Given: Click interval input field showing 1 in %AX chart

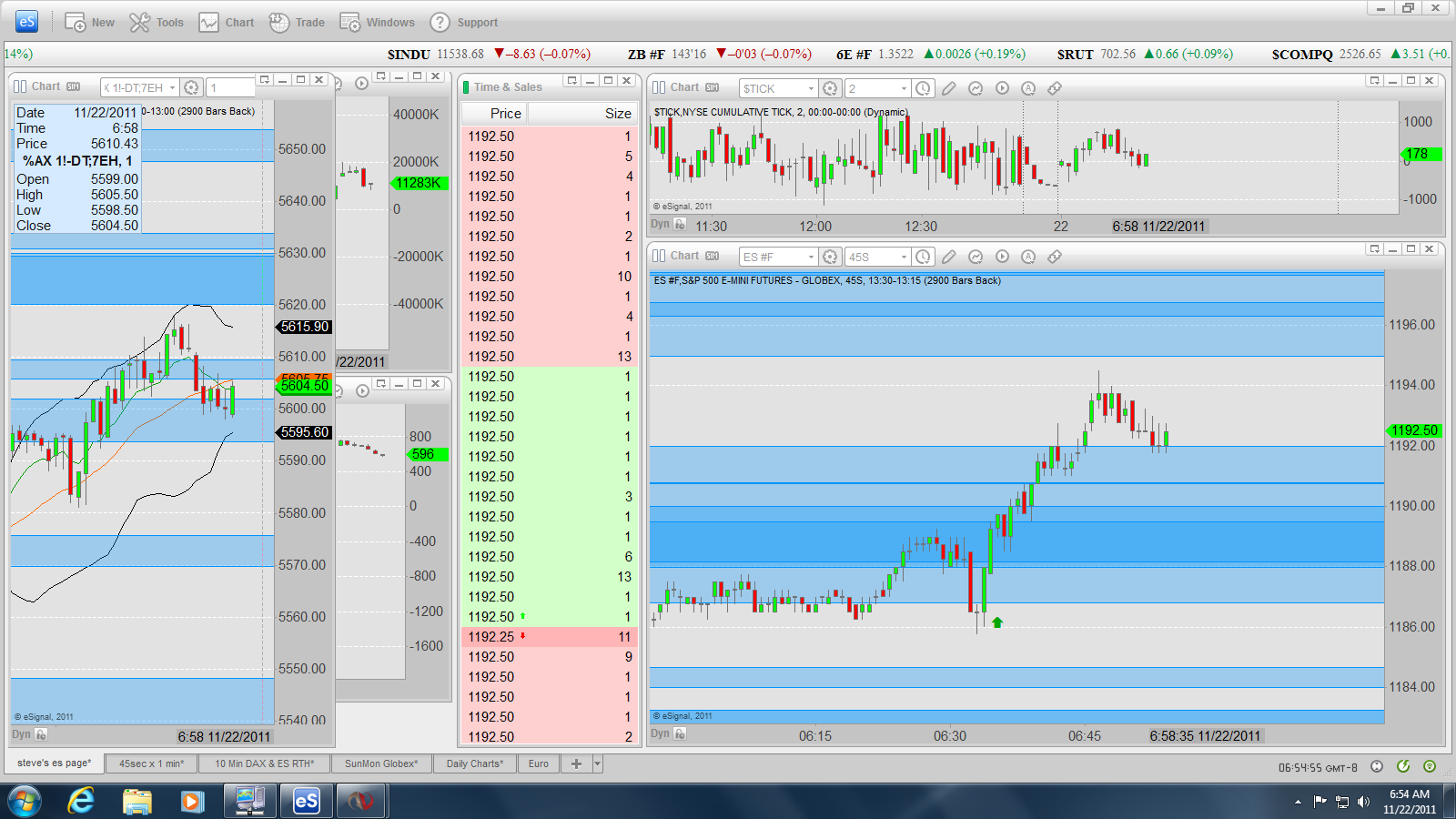Looking at the screenshot, I should pos(231,87).
